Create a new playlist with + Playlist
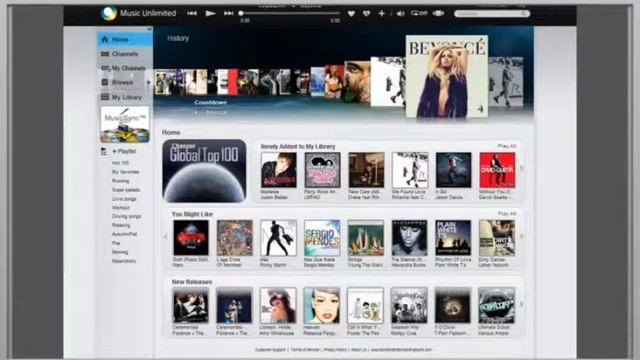The height and width of the screenshot is (360, 640). click(x=124, y=151)
